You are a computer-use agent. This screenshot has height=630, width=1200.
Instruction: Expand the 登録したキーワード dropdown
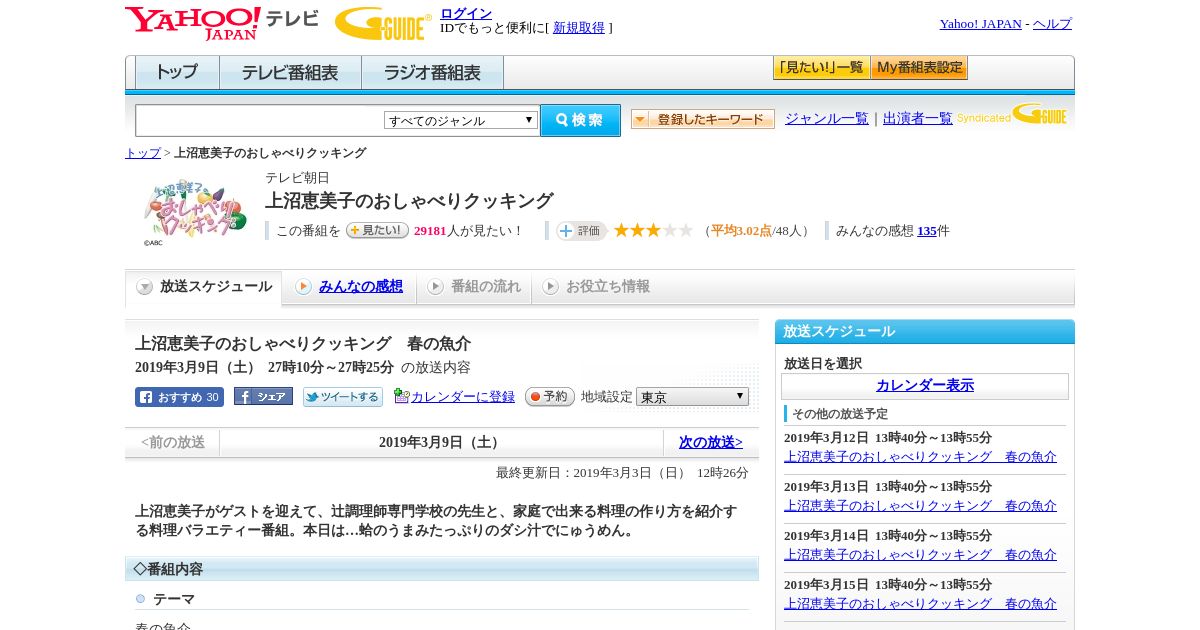(703, 119)
